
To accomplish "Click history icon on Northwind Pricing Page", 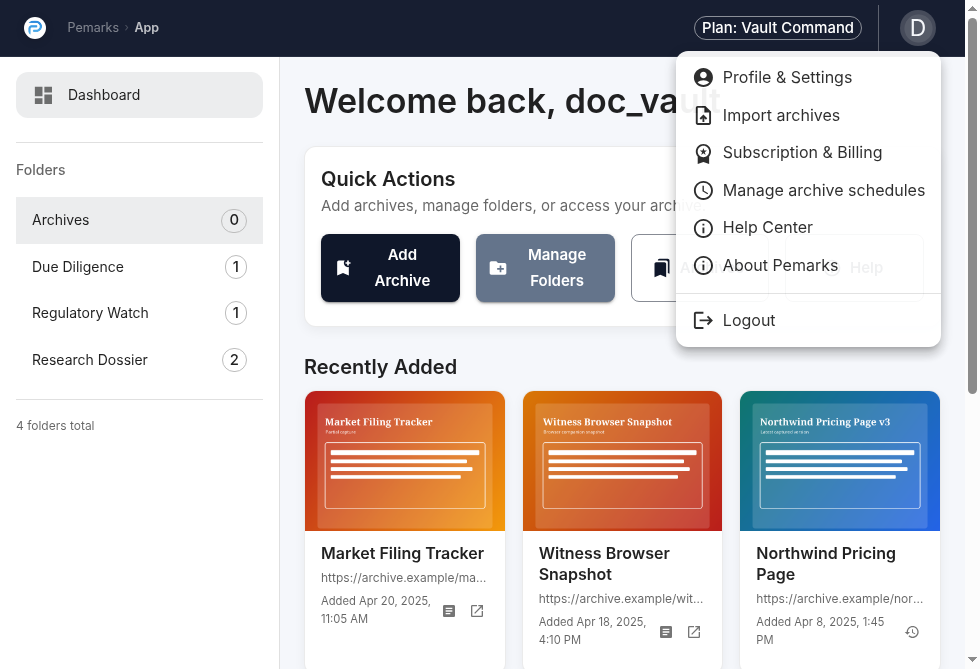I will pos(912,632).
